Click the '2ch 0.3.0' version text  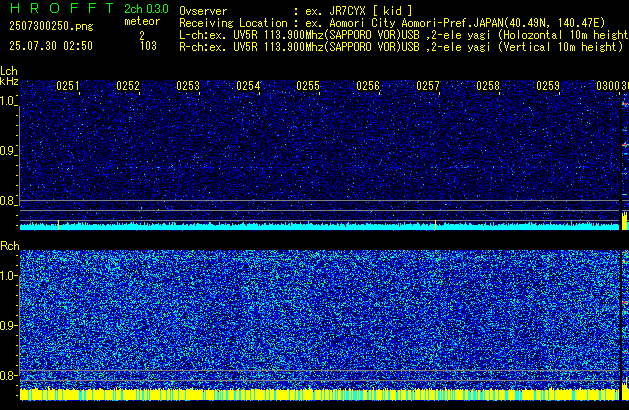coord(146,8)
